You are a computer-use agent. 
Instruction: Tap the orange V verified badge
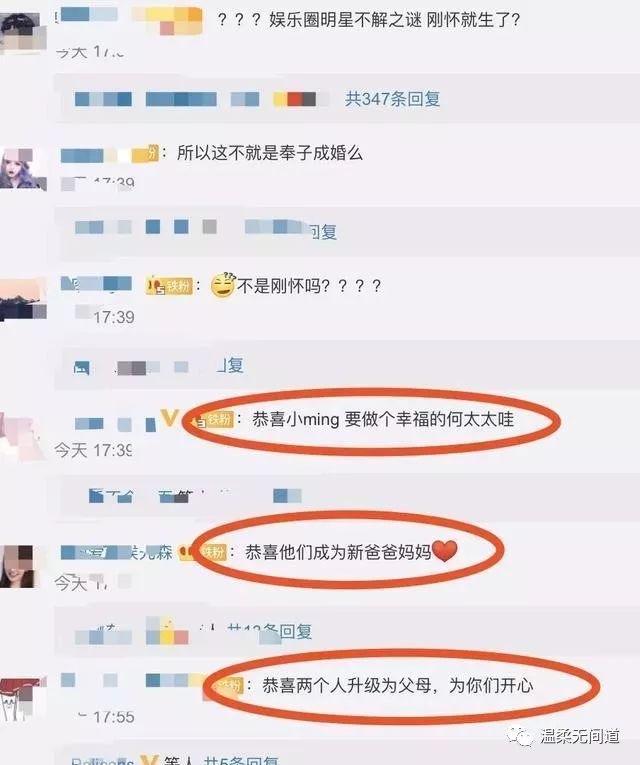click(x=169, y=419)
